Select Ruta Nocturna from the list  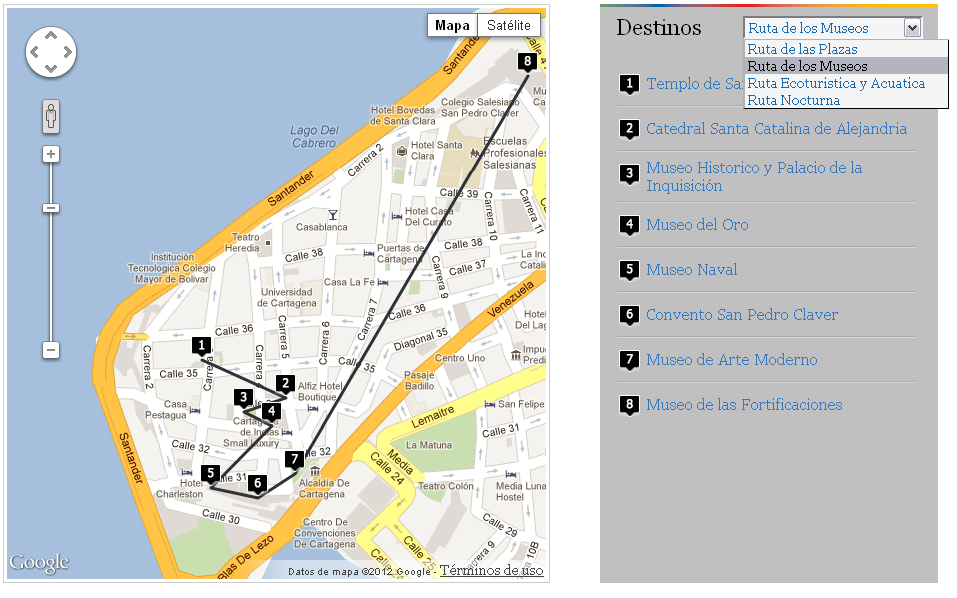click(x=794, y=100)
